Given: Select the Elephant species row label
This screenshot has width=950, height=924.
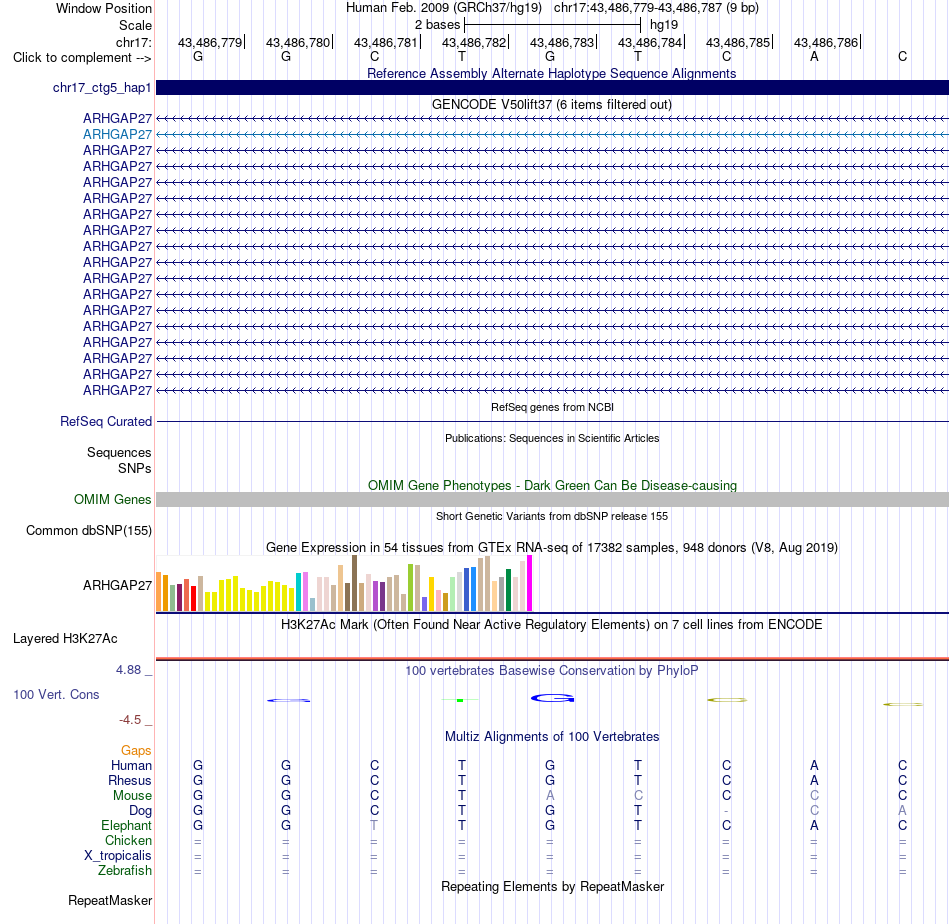Looking at the screenshot, I should [x=126, y=825].
